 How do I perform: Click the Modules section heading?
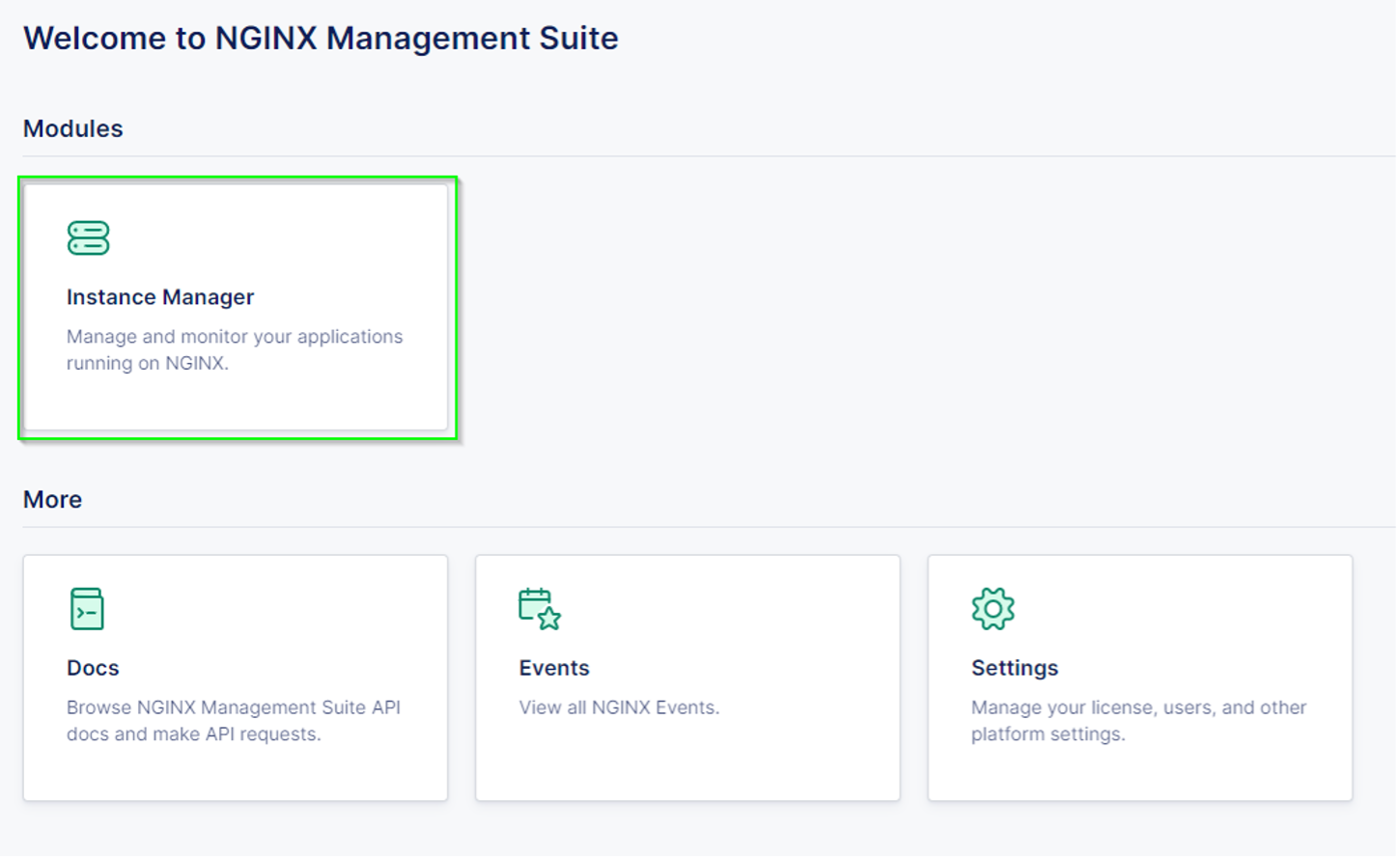click(73, 128)
